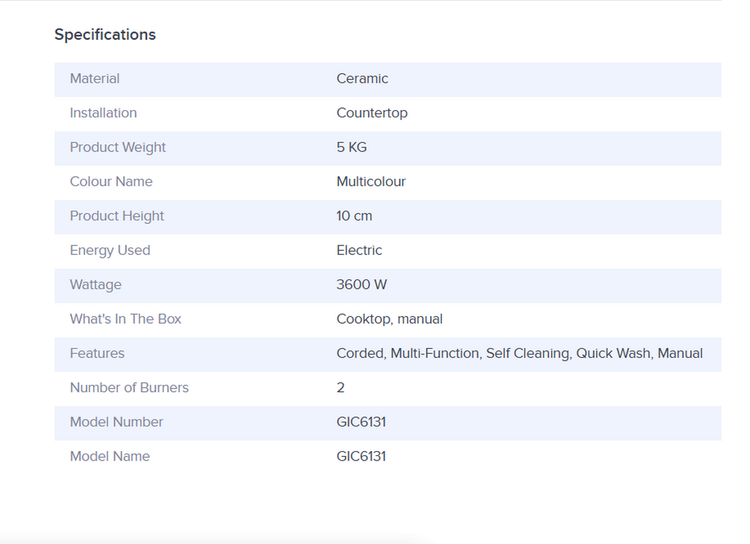Screen dimensions: 750x544
Task: Click the 5 KG weight value
Action: click(352, 147)
